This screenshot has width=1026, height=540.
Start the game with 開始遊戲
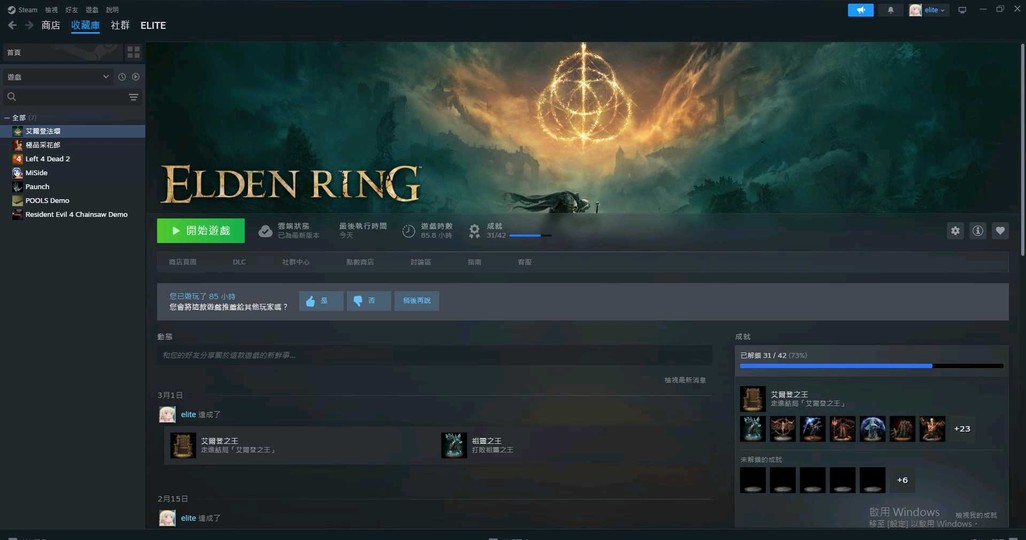[201, 230]
